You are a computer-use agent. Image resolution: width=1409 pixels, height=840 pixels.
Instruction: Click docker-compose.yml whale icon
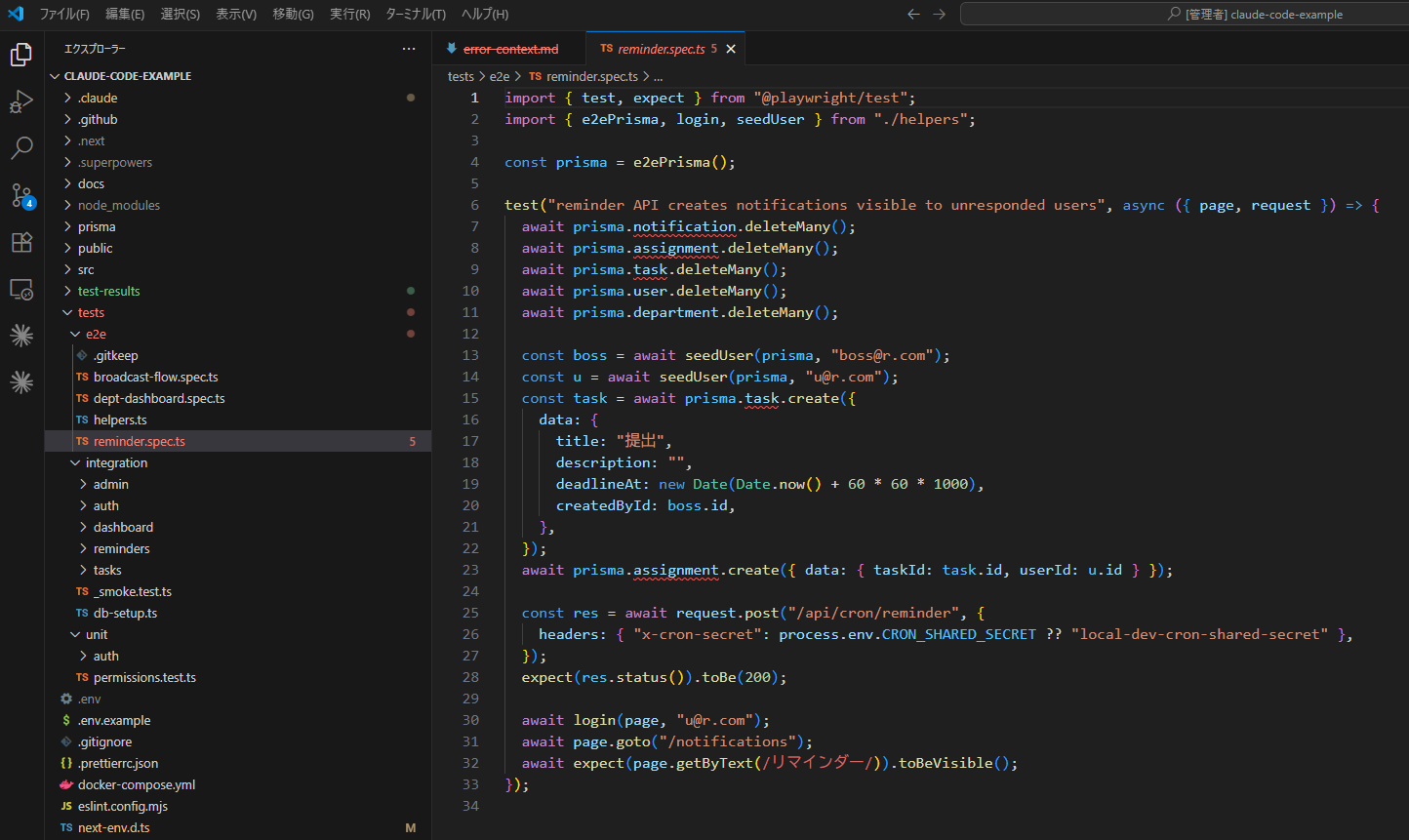tap(66, 784)
